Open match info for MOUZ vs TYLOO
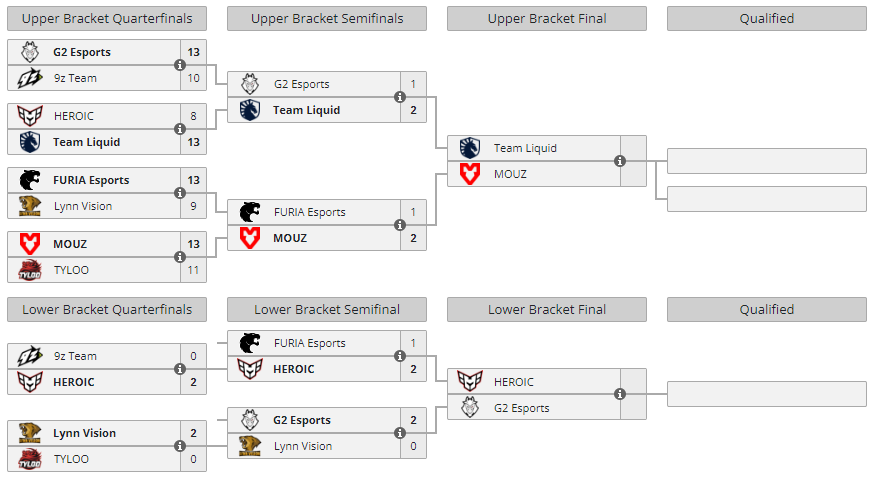 pos(180,257)
